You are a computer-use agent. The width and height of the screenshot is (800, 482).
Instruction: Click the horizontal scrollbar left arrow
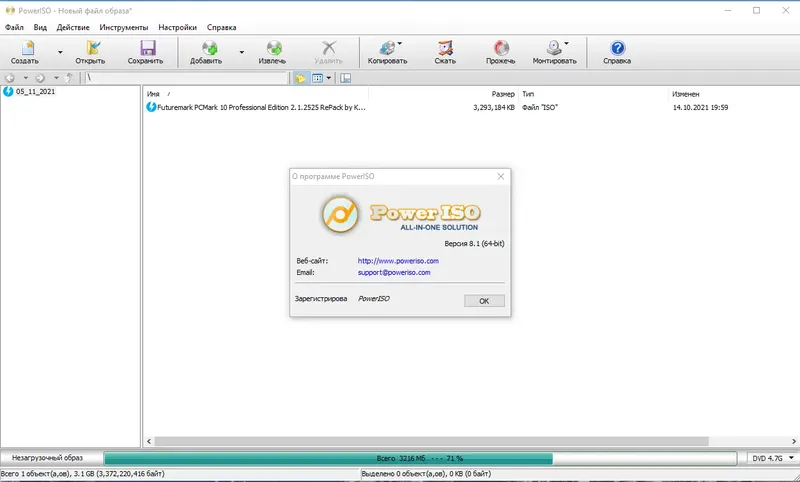click(x=149, y=441)
